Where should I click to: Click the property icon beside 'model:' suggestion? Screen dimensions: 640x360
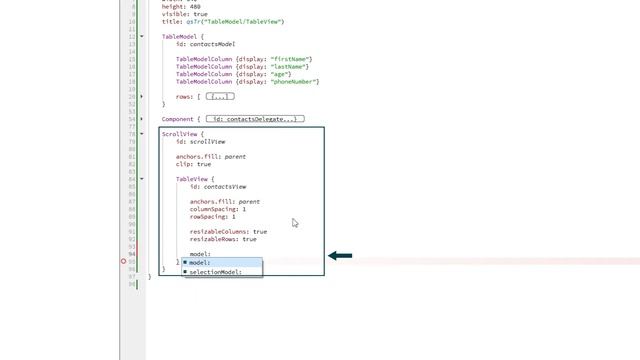click(185, 262)
